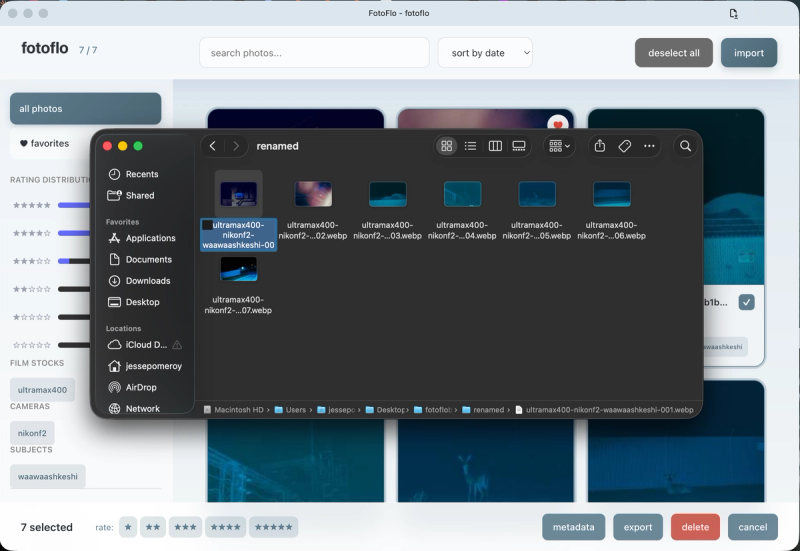Rate selected photos three stars

(185, 527)
